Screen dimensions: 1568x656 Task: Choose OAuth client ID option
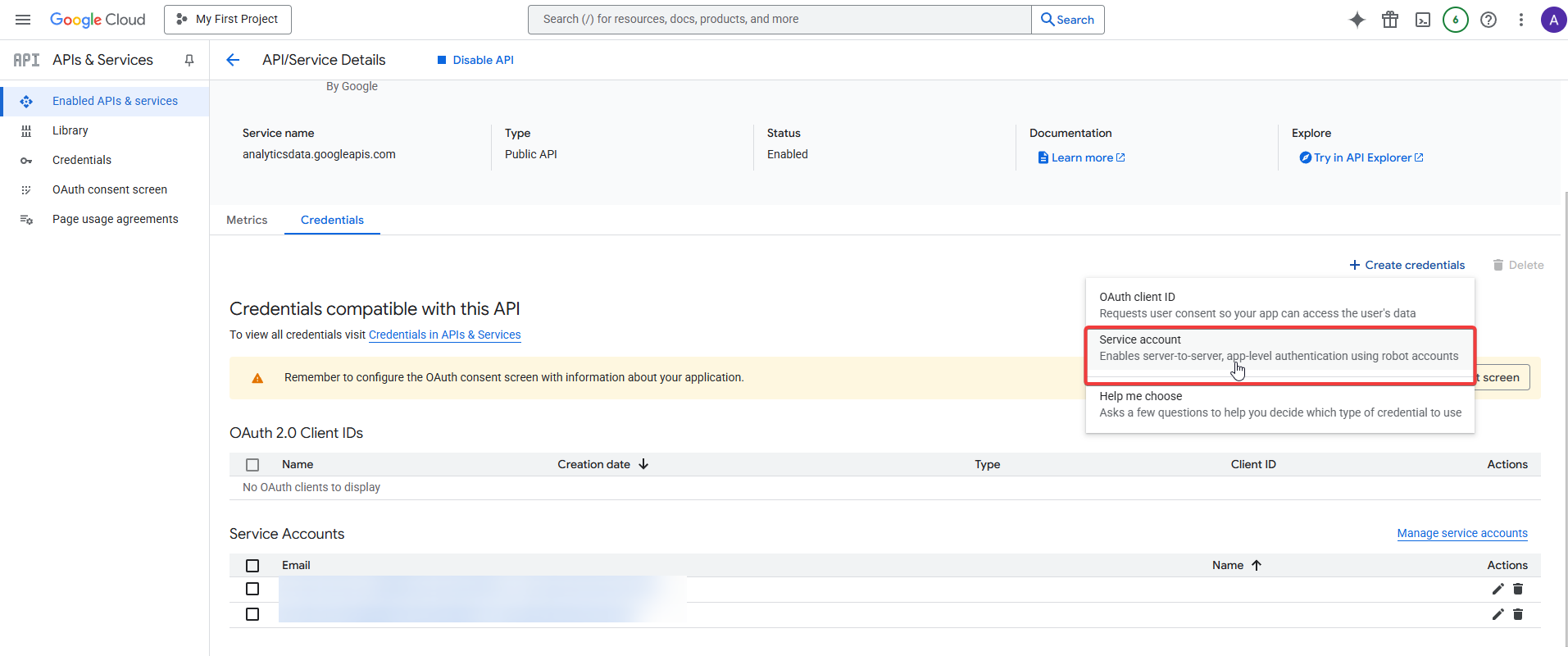coord(1280,305)
